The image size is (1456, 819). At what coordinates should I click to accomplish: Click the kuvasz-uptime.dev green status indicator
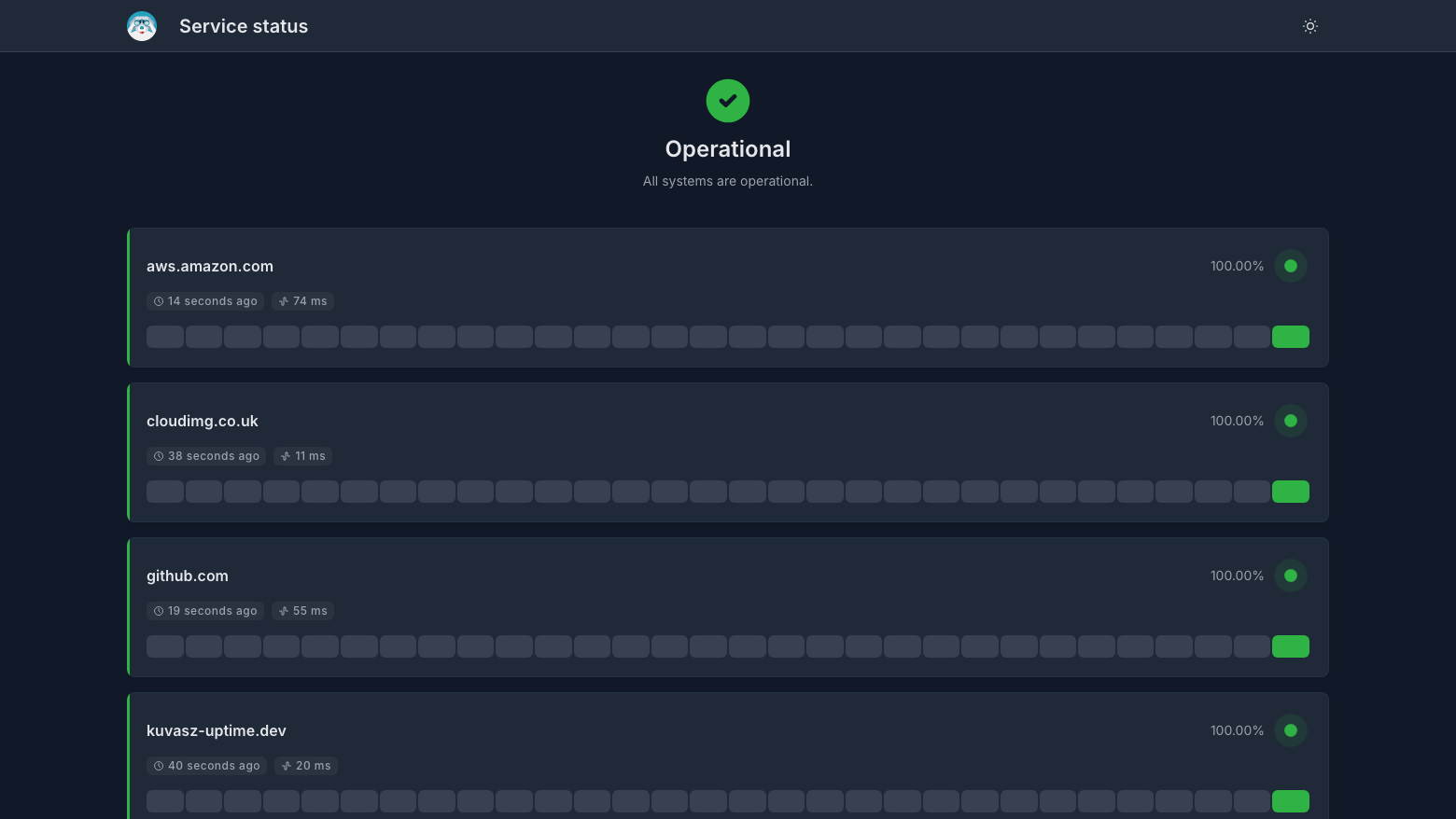[1291, 730]
